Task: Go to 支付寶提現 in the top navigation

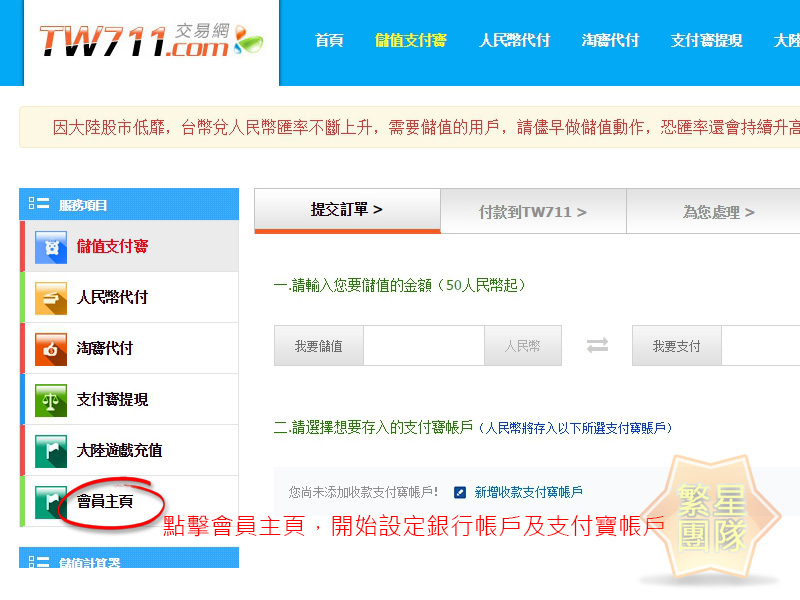Action: (706, 41)
